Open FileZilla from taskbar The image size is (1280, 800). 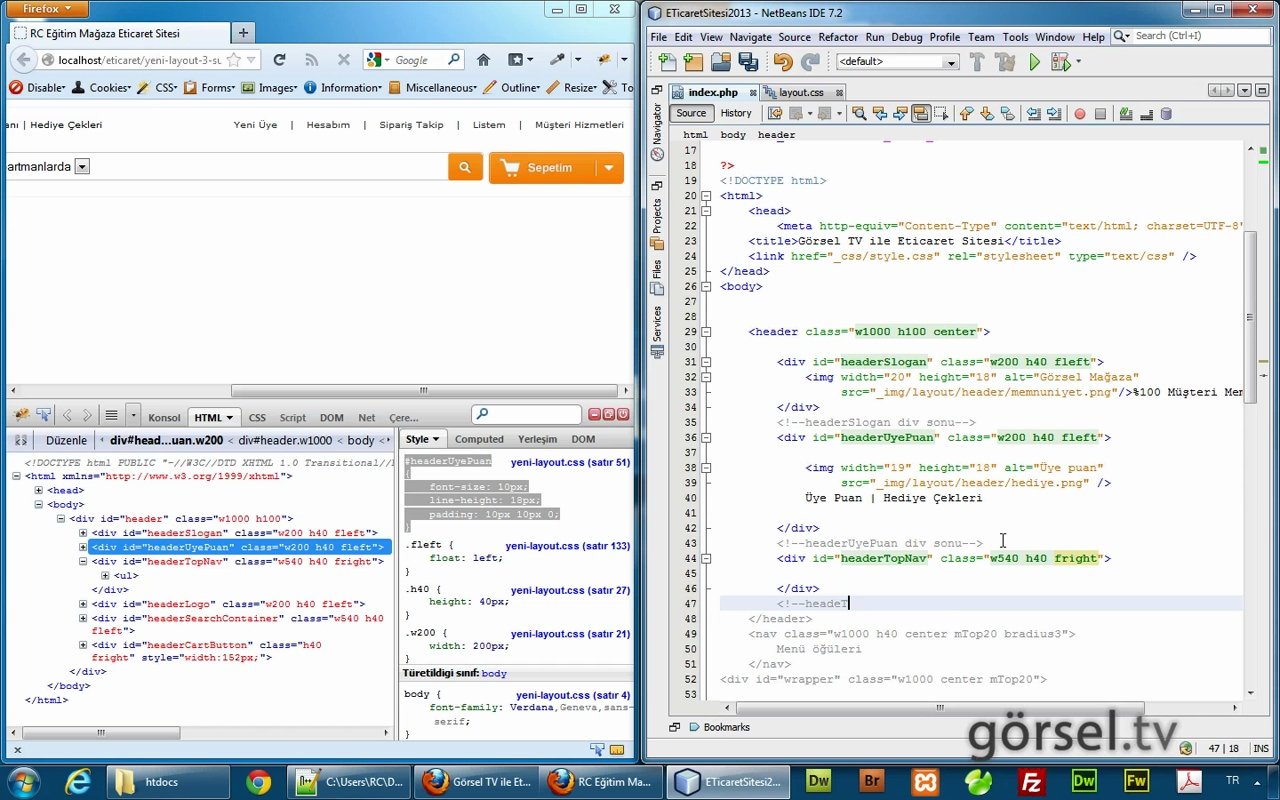click(x=1031, y=781)
